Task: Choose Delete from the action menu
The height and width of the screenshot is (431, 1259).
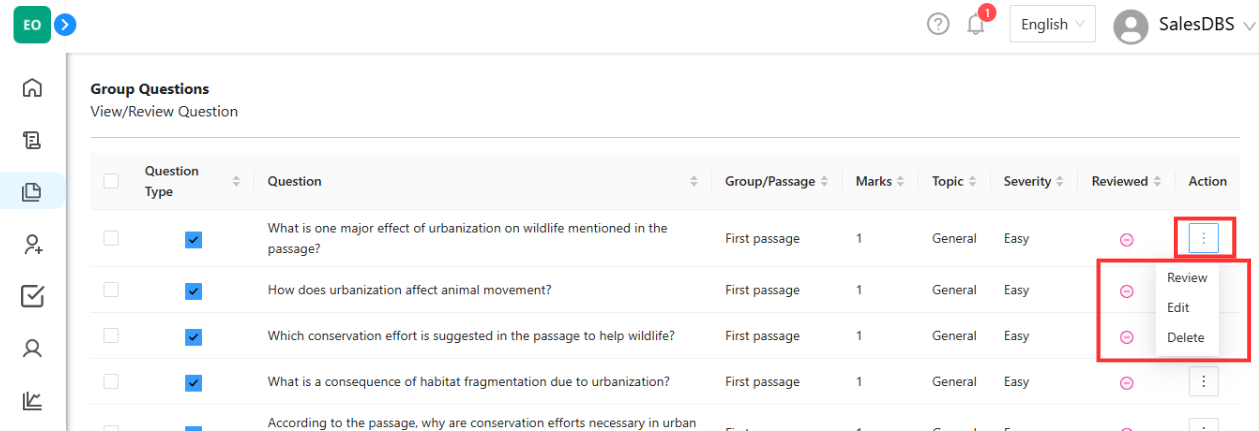Action: click(1186, 338)
